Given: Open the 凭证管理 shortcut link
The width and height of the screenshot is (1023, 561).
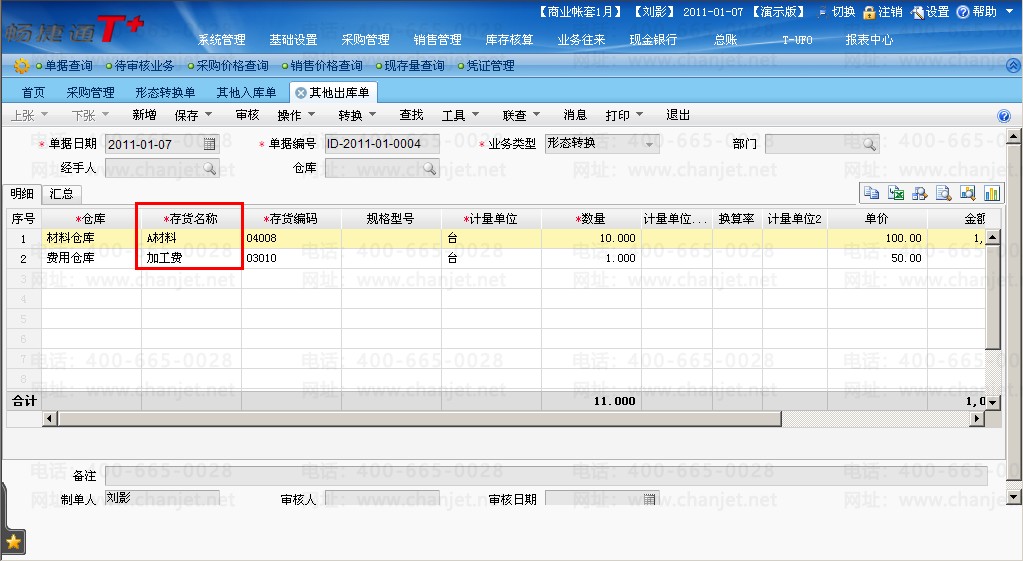Looking at the screenshot, I should coord(491,66).
